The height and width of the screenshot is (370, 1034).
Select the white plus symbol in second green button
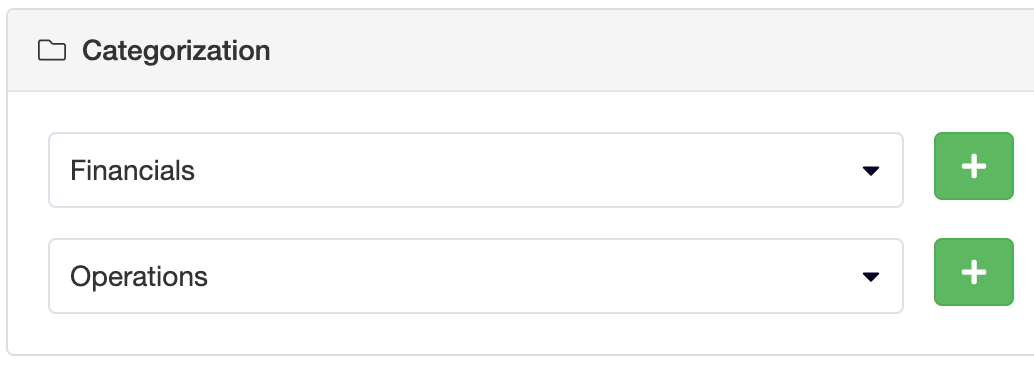pyautogui.click(x=973, y=272)
